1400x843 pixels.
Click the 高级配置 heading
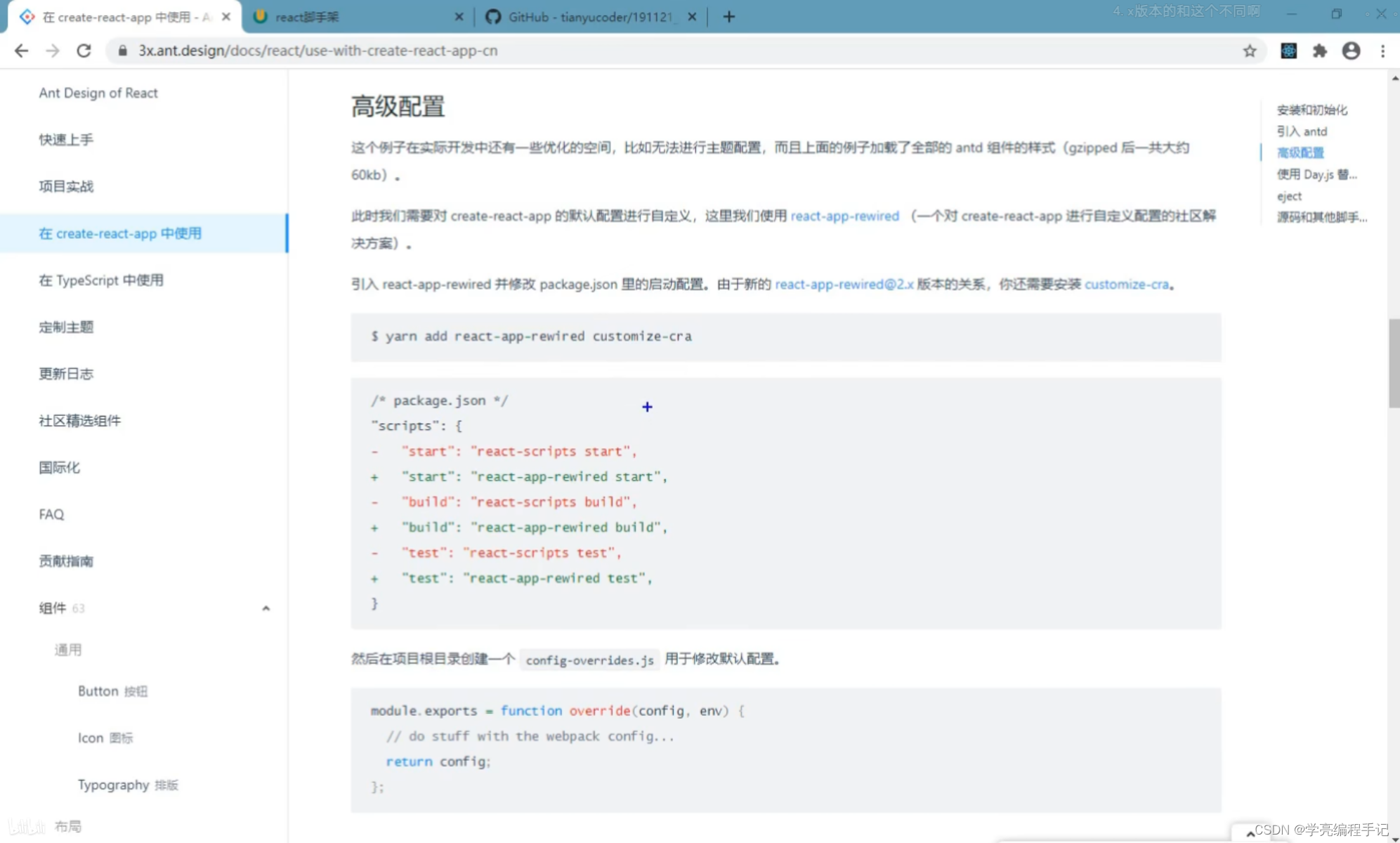pos(398,107)
